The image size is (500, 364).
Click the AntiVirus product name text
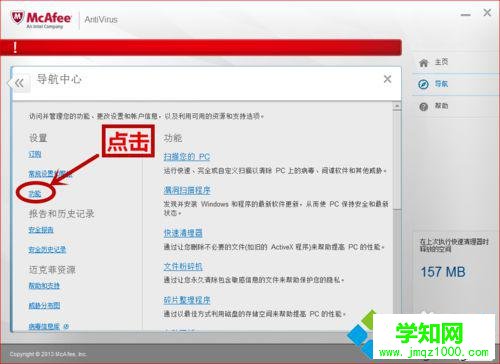(101, 20)
